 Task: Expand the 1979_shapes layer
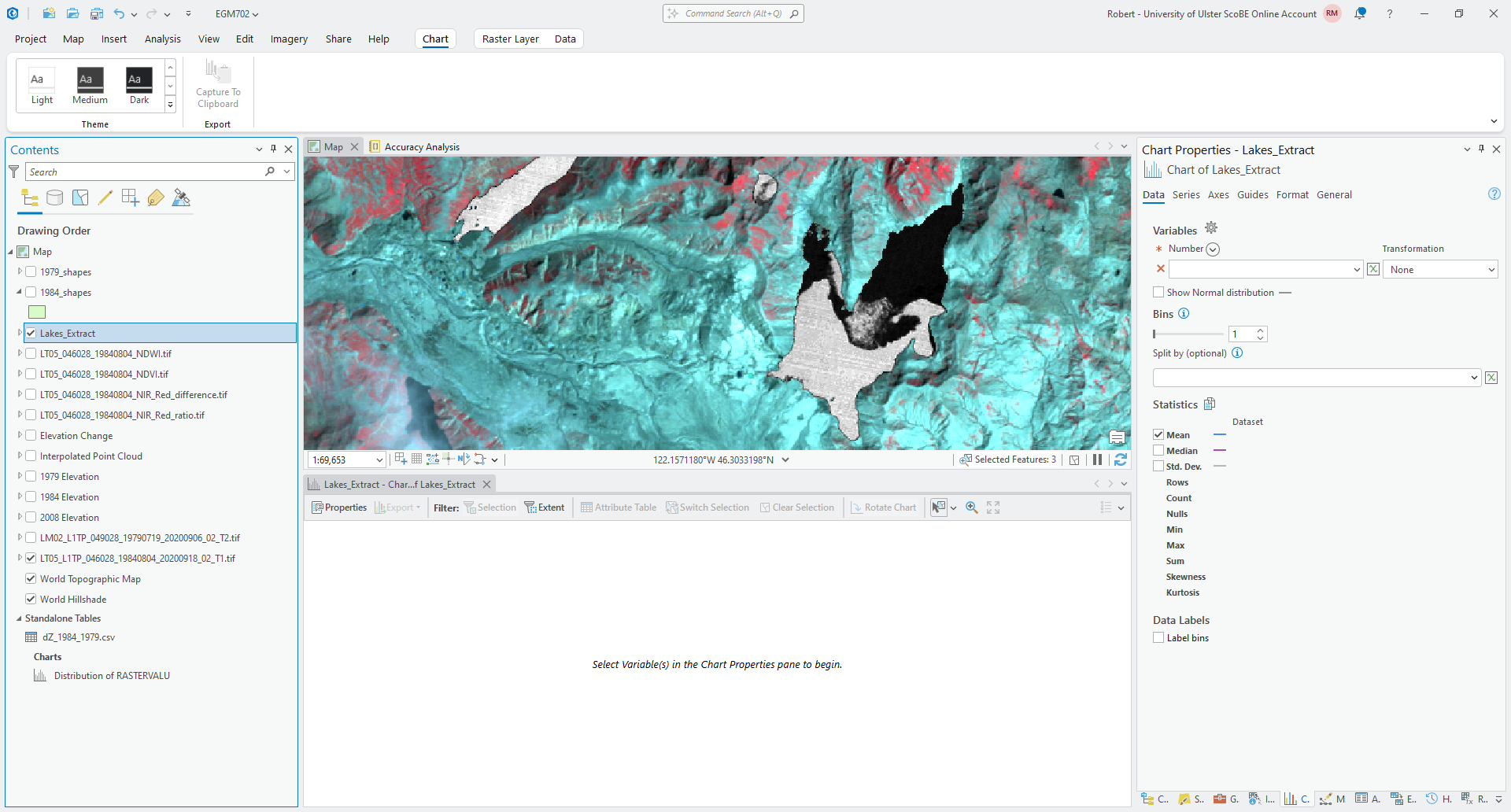[20, 271]
